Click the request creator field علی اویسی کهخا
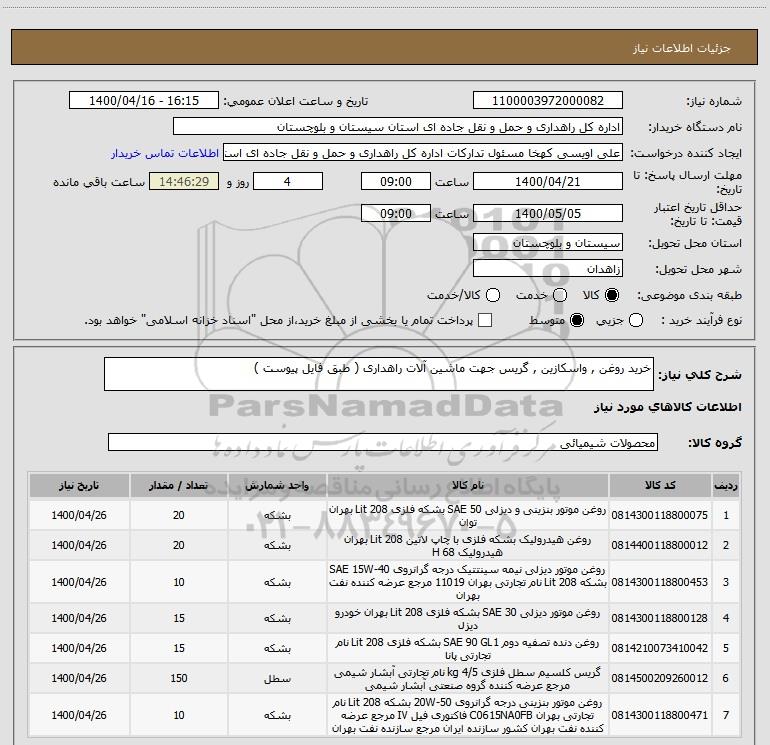The image size is (770, 745). [x=423, y=153]
